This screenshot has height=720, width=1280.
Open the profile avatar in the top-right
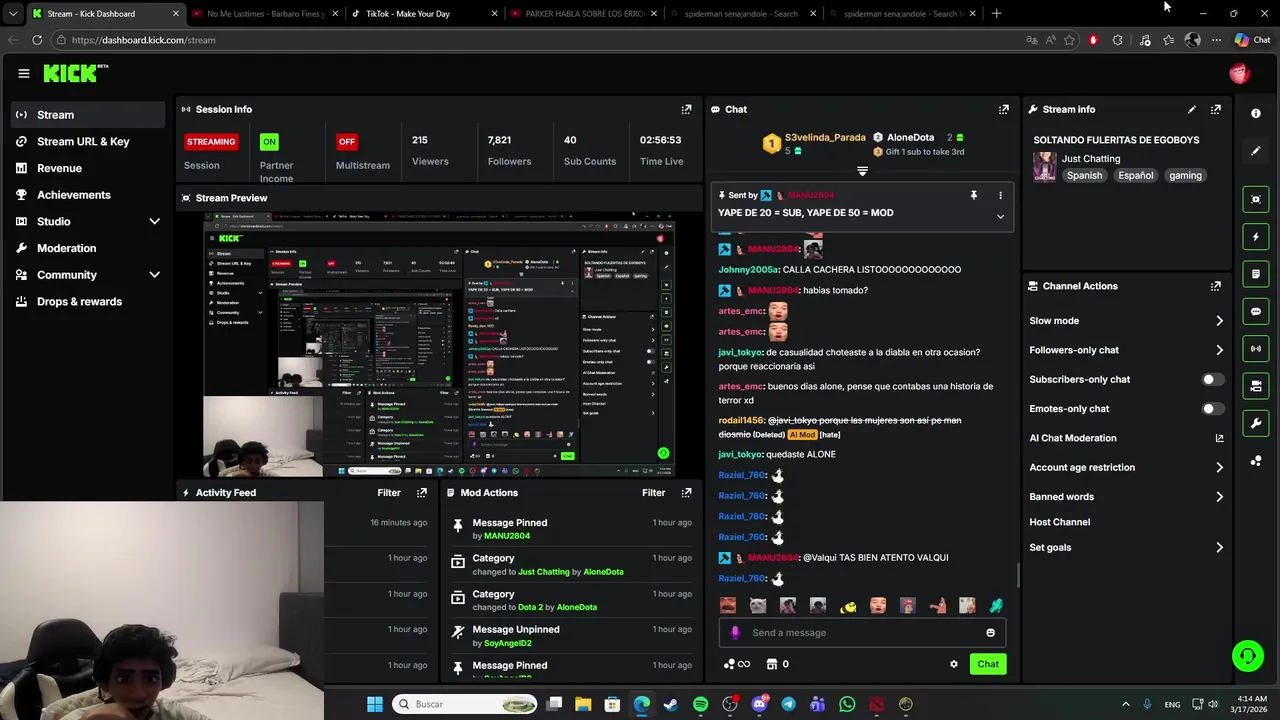coord(1239,73)
